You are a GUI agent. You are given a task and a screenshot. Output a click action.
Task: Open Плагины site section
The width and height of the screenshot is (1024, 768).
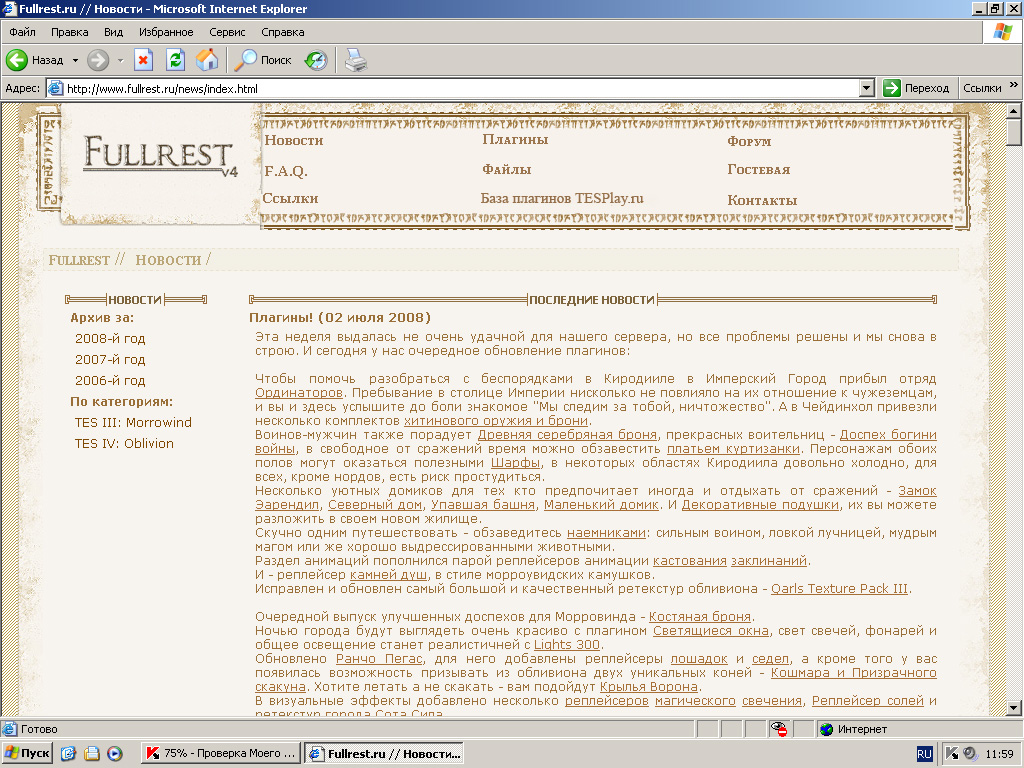(x=515, y=140)
